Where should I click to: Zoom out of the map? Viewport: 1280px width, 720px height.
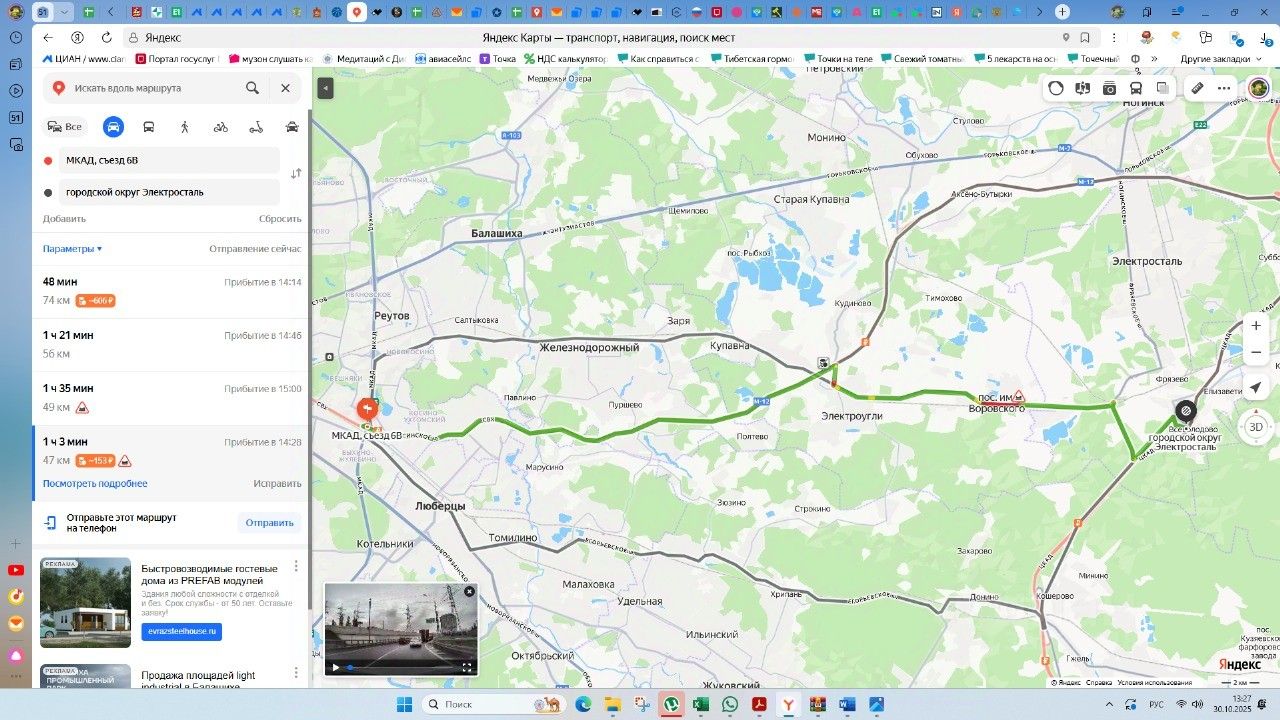pyautogui.click(x=1257, y=352)
